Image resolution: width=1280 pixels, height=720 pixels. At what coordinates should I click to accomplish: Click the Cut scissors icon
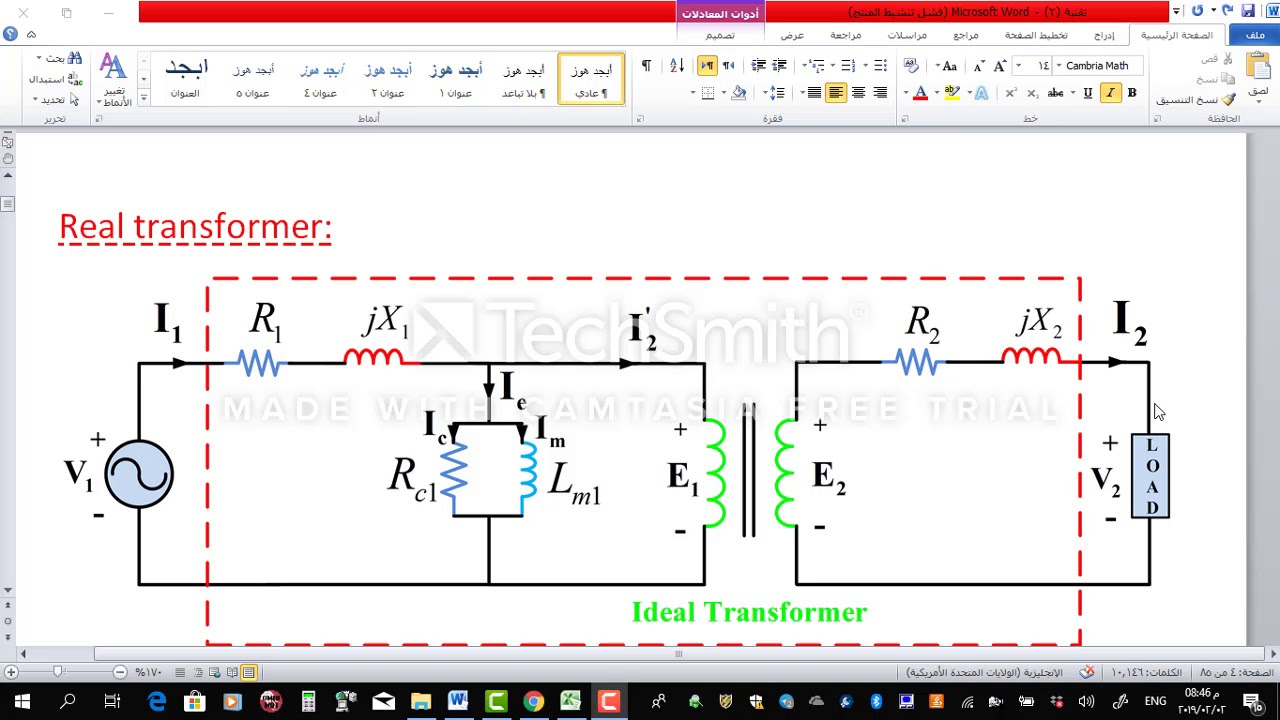[1229, 59]
